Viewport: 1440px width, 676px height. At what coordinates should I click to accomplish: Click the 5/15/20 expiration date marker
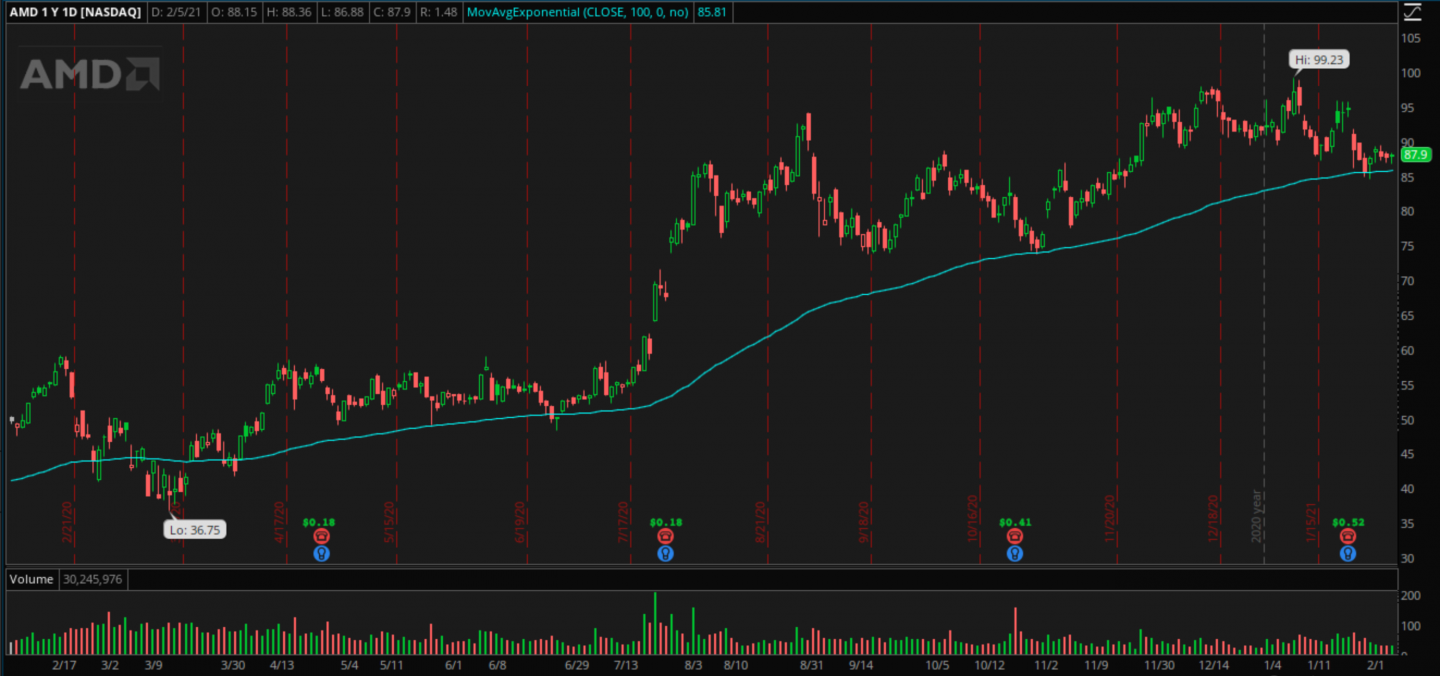coord(390,520)
